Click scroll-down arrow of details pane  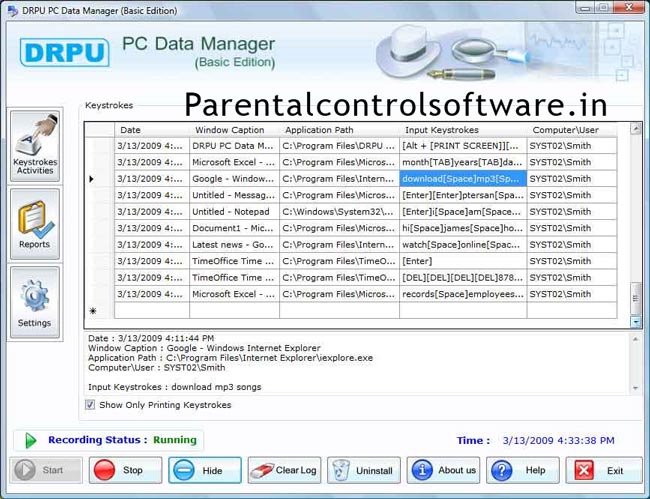[x=635, y=388]
